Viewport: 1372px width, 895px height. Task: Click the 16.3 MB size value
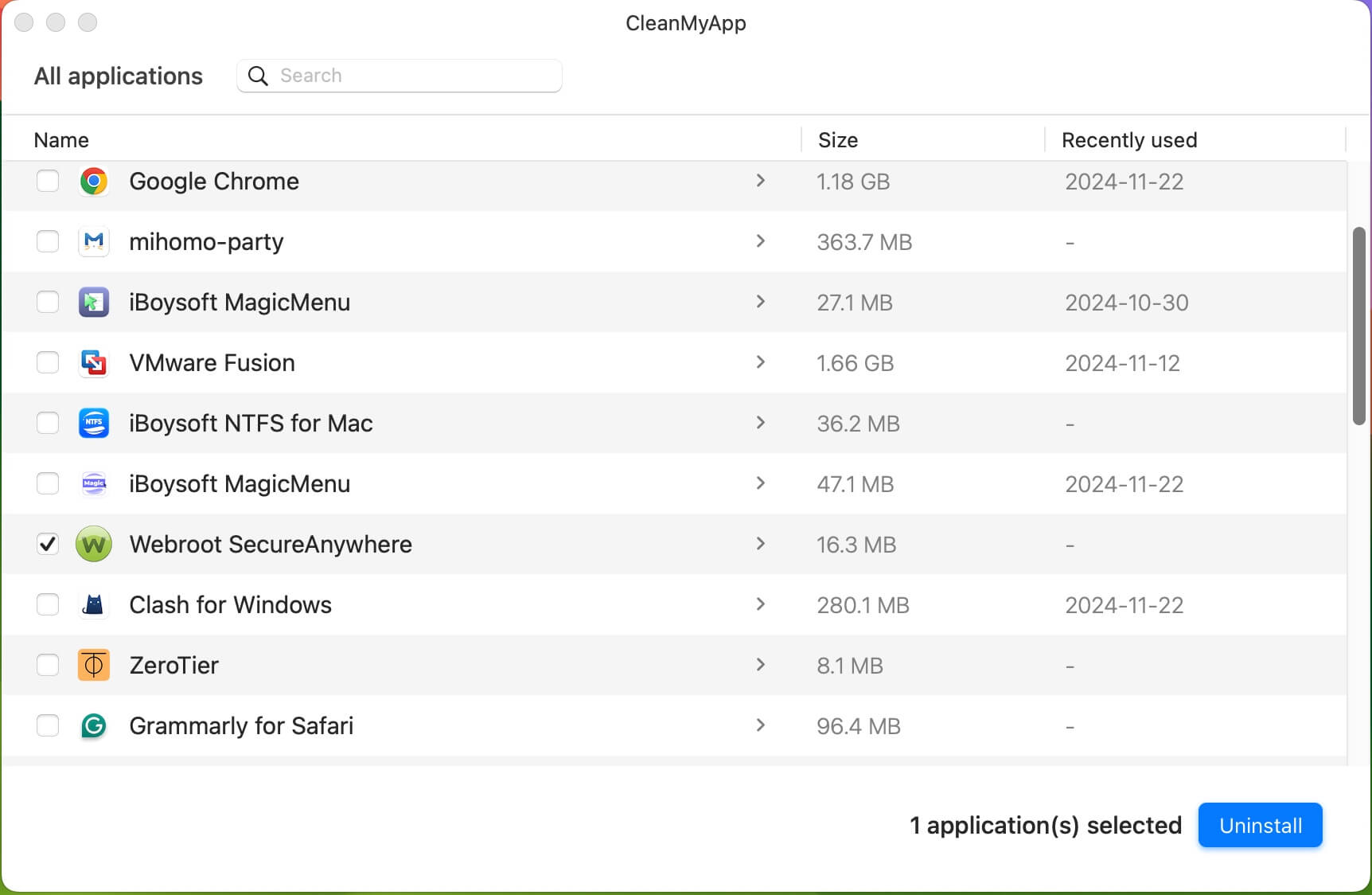coord(856,545)
